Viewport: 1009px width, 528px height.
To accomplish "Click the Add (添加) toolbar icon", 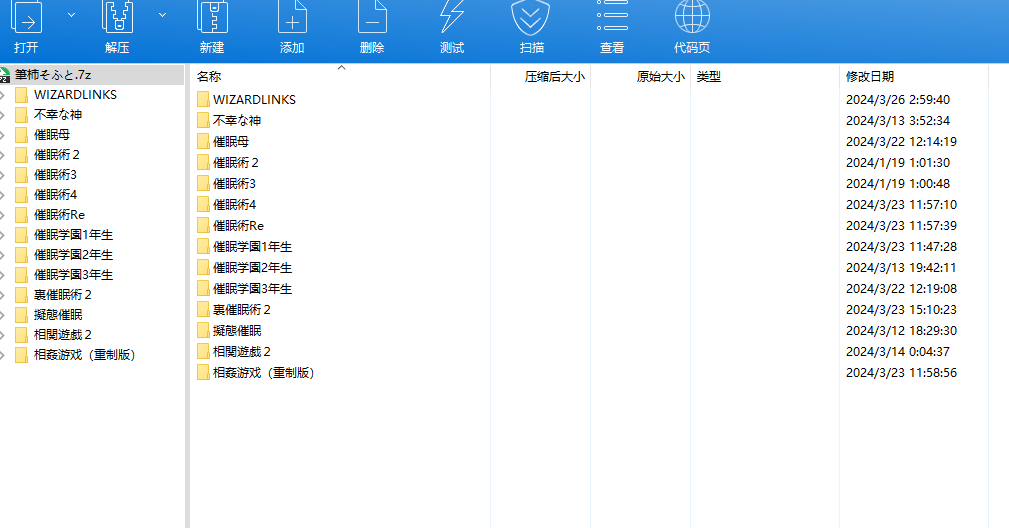I will (292, 18).
